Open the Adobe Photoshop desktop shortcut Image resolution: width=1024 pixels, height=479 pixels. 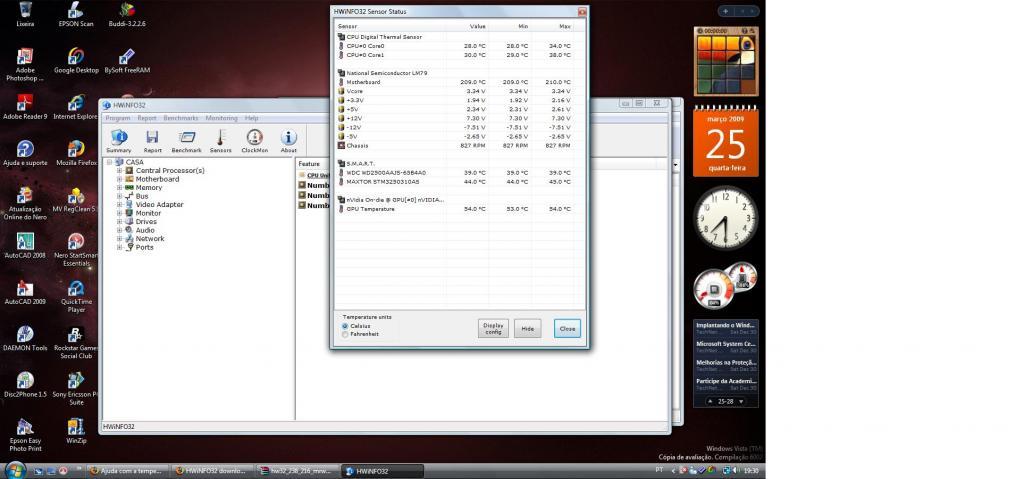[x=25, y=64]
